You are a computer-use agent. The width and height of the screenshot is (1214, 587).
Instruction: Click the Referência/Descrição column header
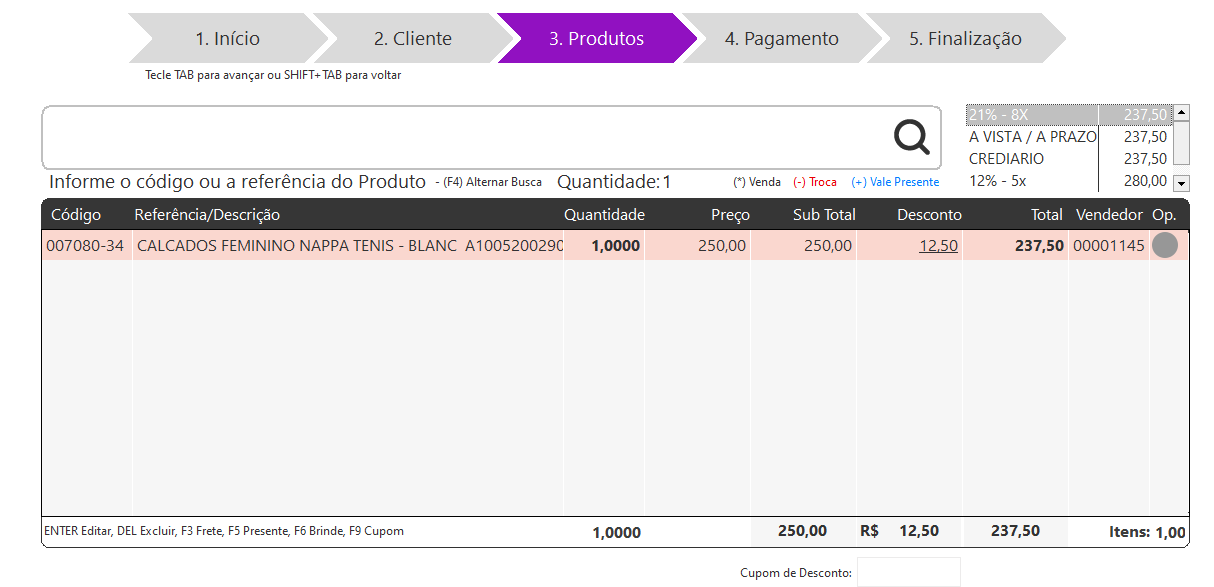coord(207,215)
